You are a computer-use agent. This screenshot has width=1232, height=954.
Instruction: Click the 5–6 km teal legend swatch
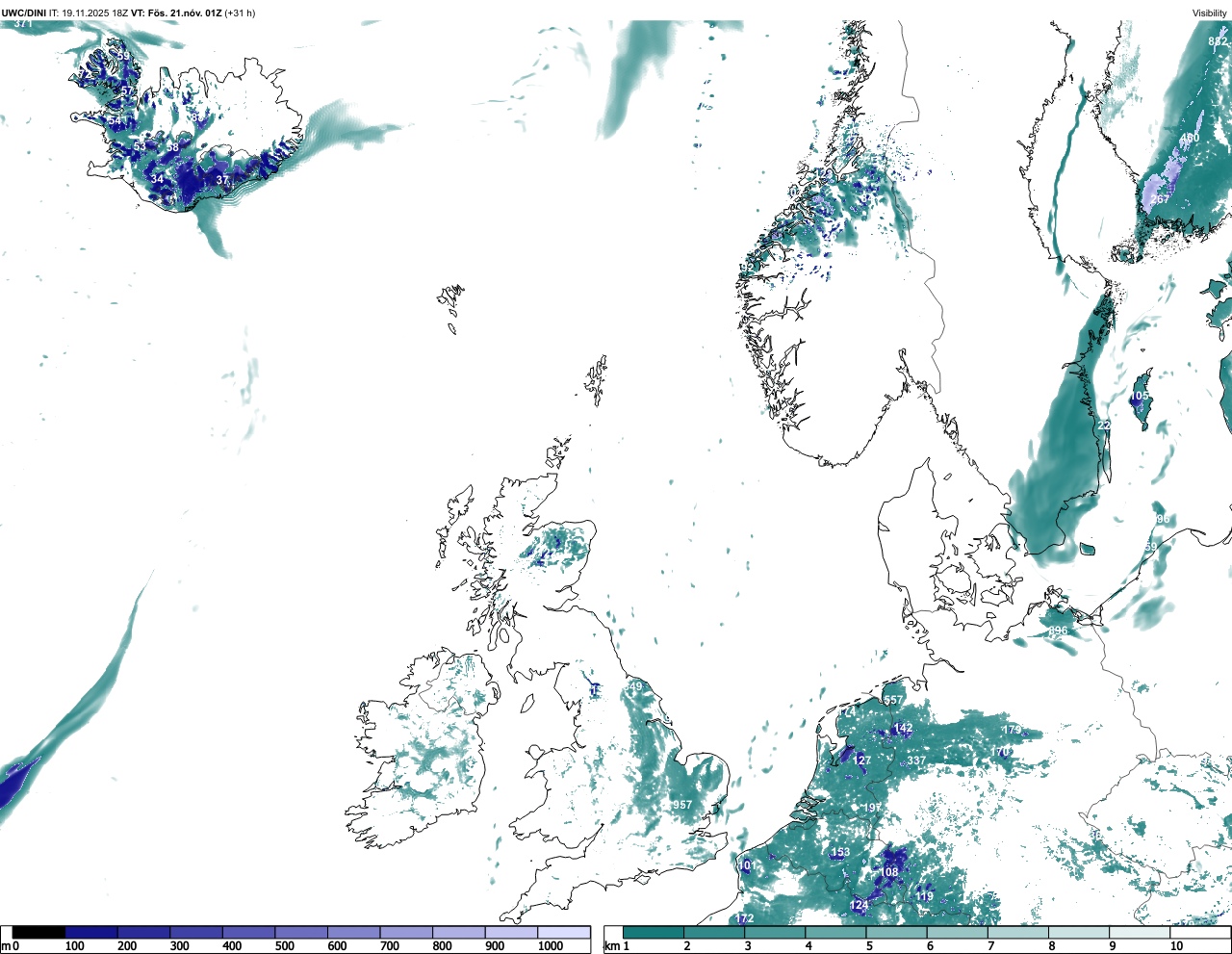897,933
